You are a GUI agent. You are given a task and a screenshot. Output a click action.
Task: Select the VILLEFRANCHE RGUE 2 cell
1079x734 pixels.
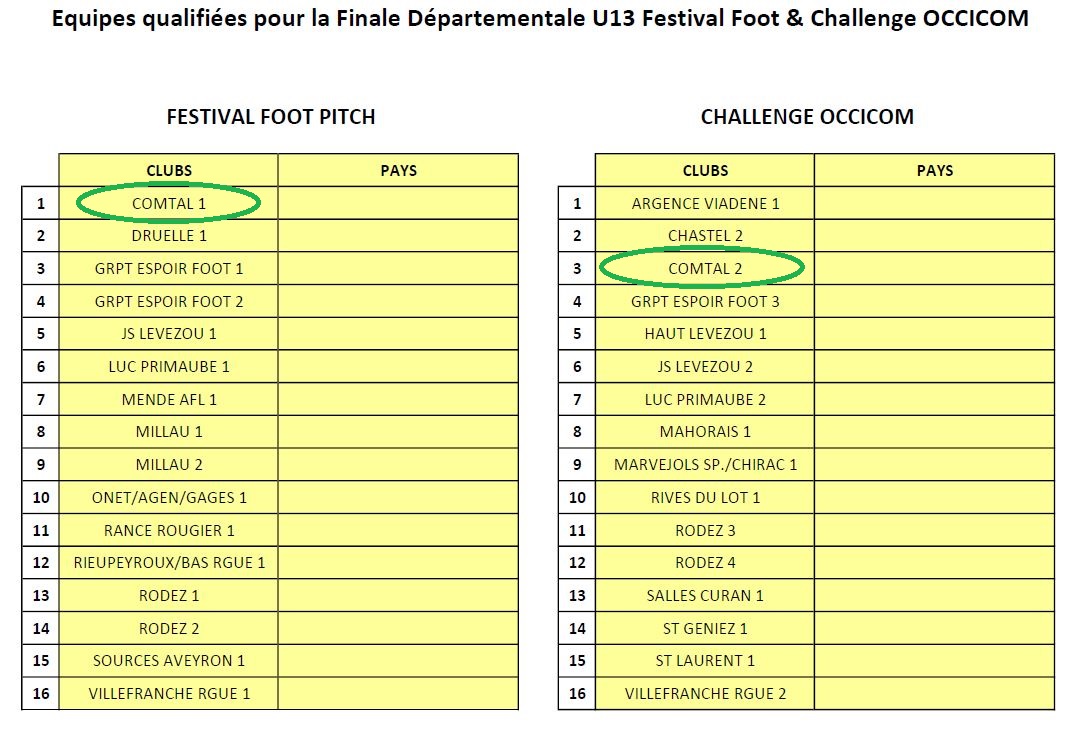705,693
